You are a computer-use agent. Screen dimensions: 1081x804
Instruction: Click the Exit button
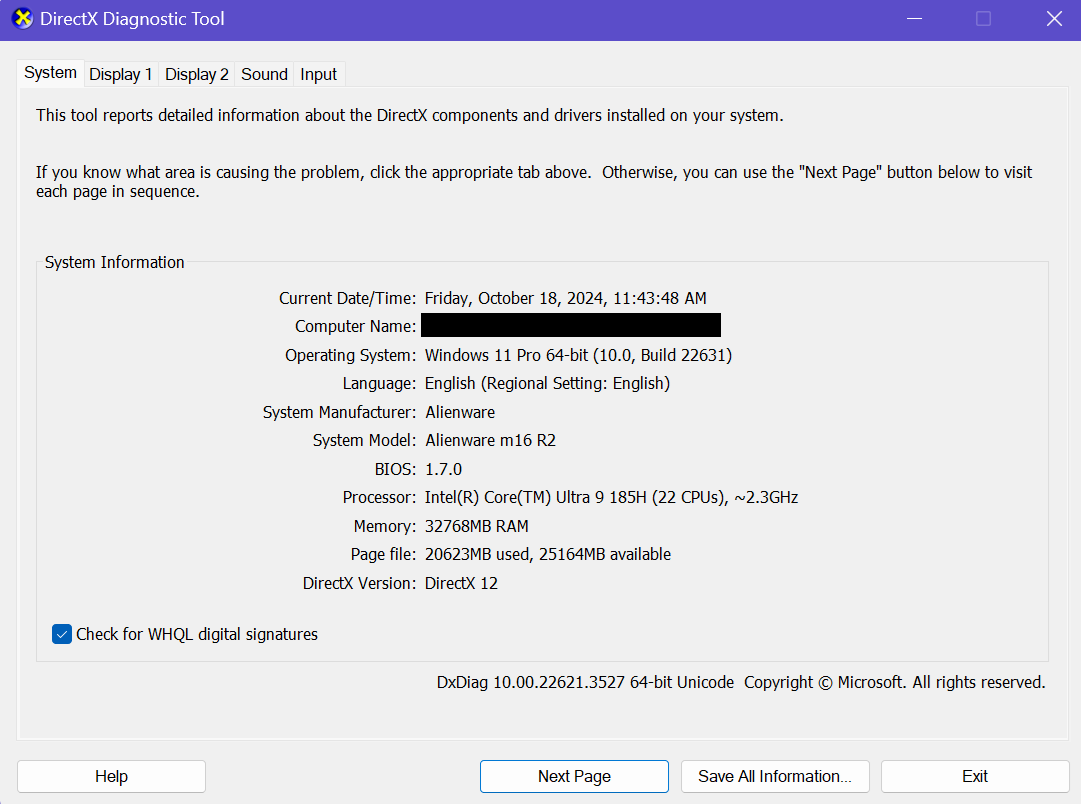(975, 776)
